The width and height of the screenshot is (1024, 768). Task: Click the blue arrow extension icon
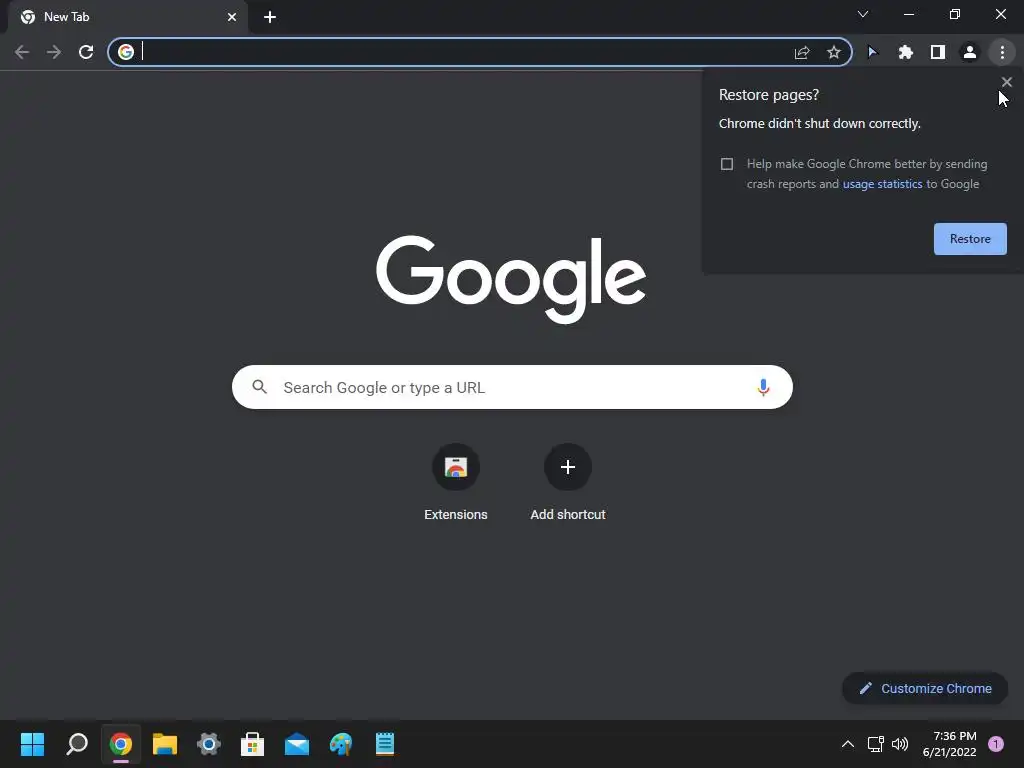pyautogui.click(x=872, y=52)
